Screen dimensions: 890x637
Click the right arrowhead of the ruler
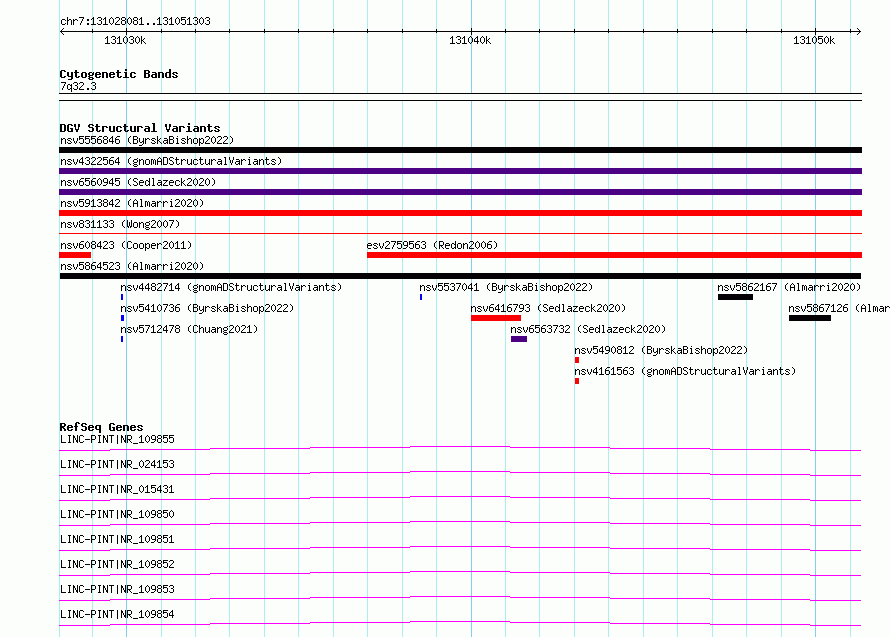[858, 31]
